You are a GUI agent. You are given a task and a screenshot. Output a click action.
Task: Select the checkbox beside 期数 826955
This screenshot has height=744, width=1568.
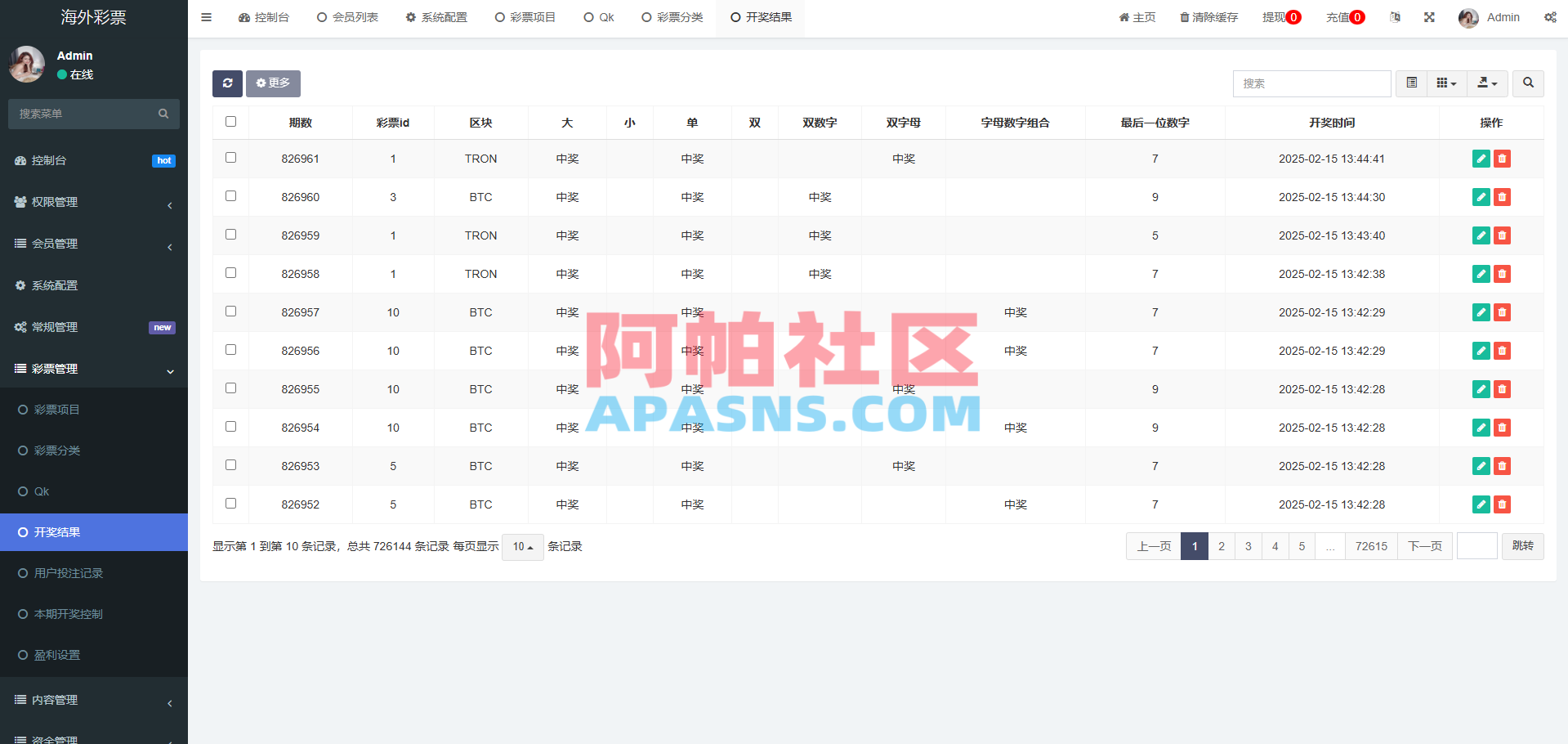click(x=230, y=388)
